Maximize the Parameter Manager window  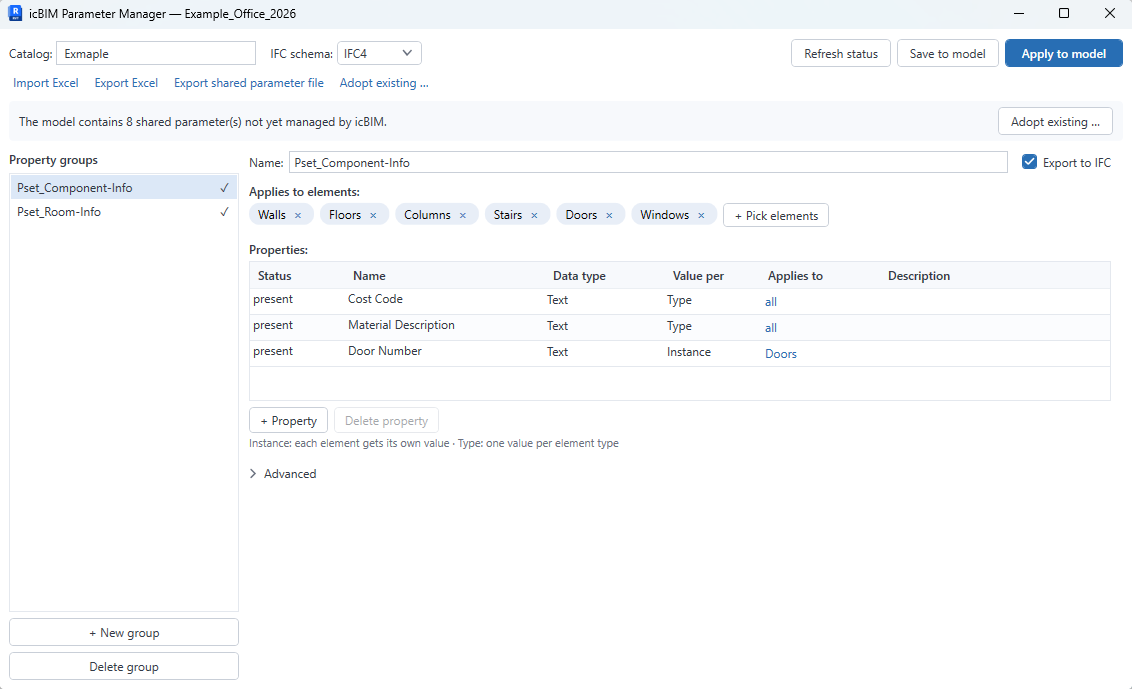pyautogui.click(x=1063, y=13)
